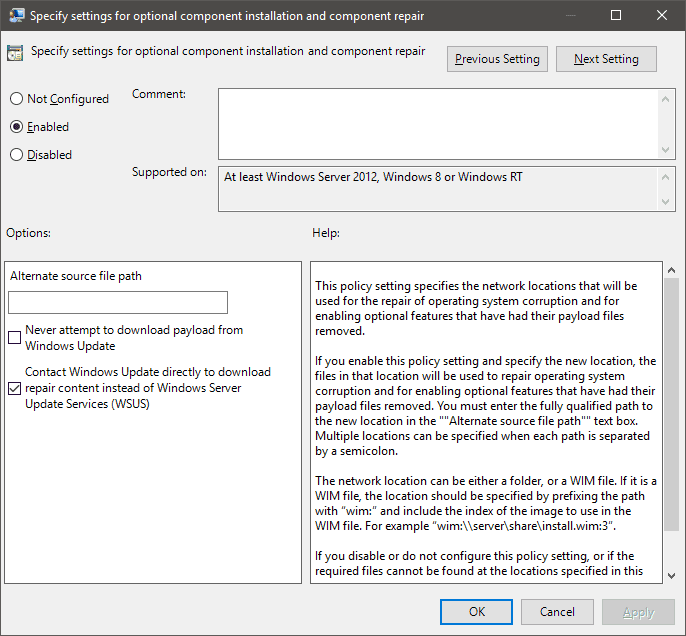686x636 pixels.
Task: Cancel the policy dialog
Action: (x=557, y=612)
